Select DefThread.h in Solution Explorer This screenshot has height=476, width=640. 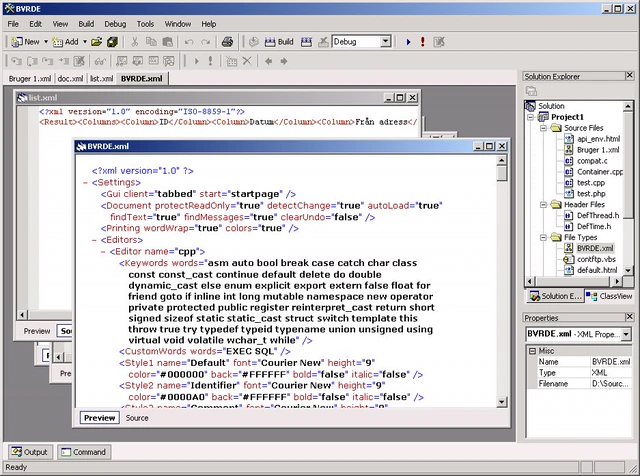click(598, 216)
